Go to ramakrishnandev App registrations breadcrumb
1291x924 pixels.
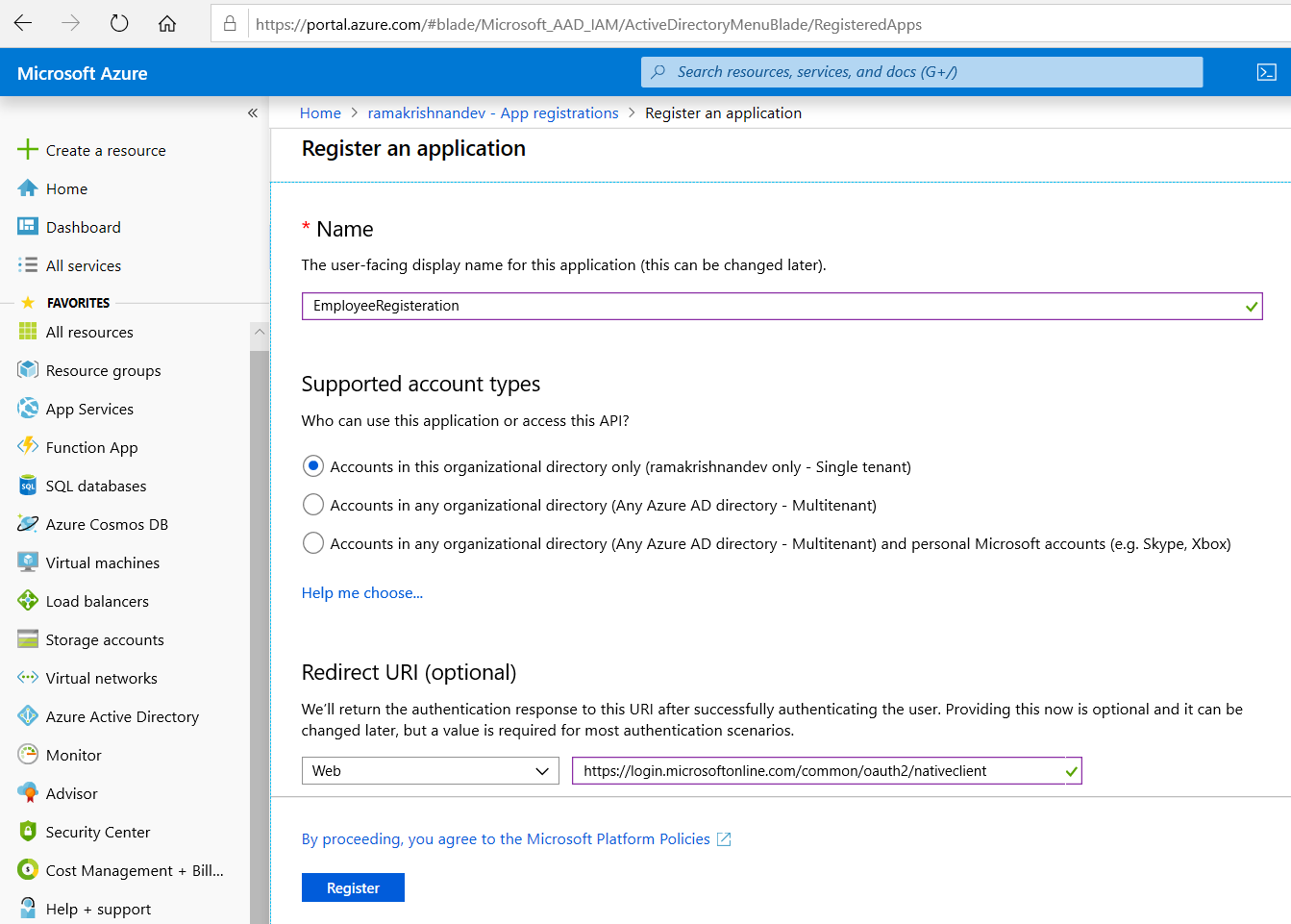[x=493, y=113]
